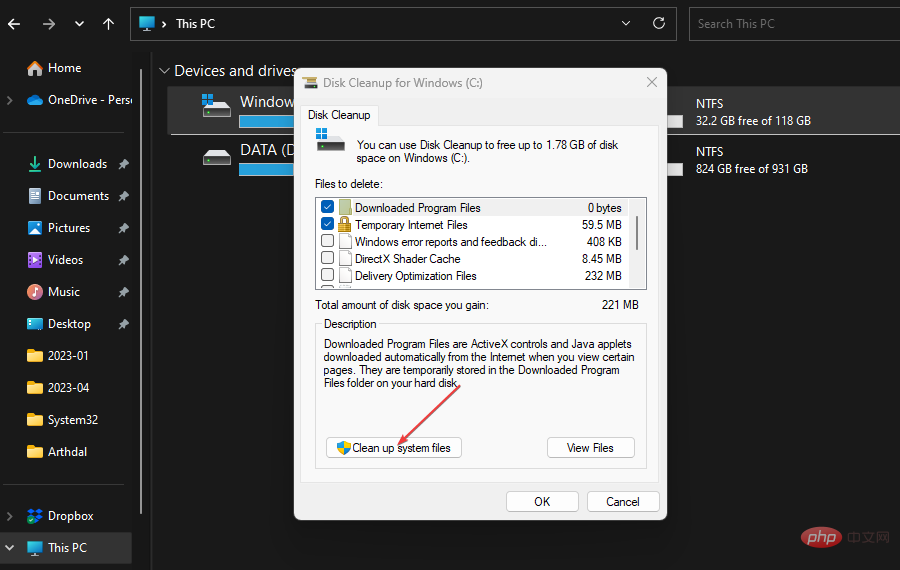Select the DATA drive icon
The width and height of the screenshot is (900, 570).
tap(217, 156)
